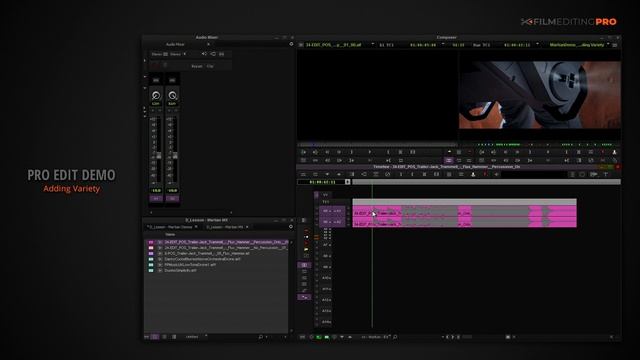Screen dimensions: 640x360
Task: Select the Percussion_Only clip row in the bin
Action: 217,242
